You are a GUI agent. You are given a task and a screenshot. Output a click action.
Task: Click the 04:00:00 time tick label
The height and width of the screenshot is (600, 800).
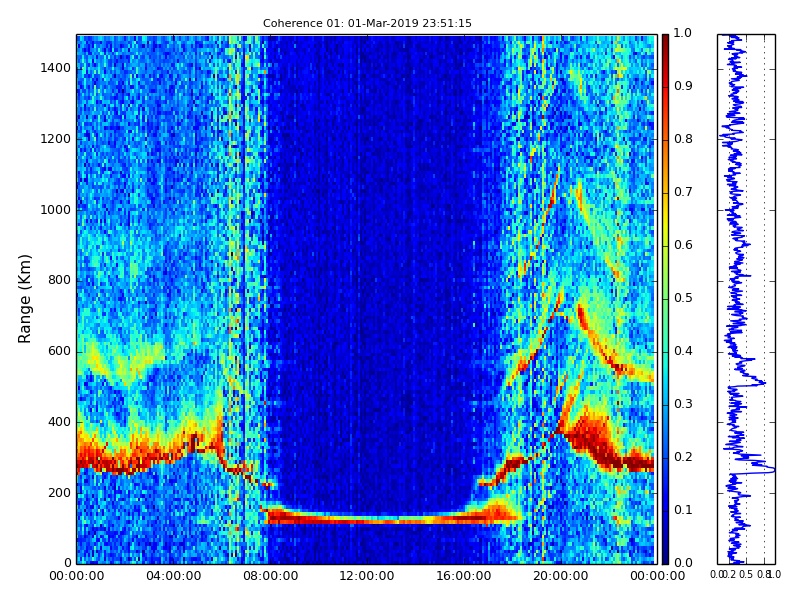173,576
